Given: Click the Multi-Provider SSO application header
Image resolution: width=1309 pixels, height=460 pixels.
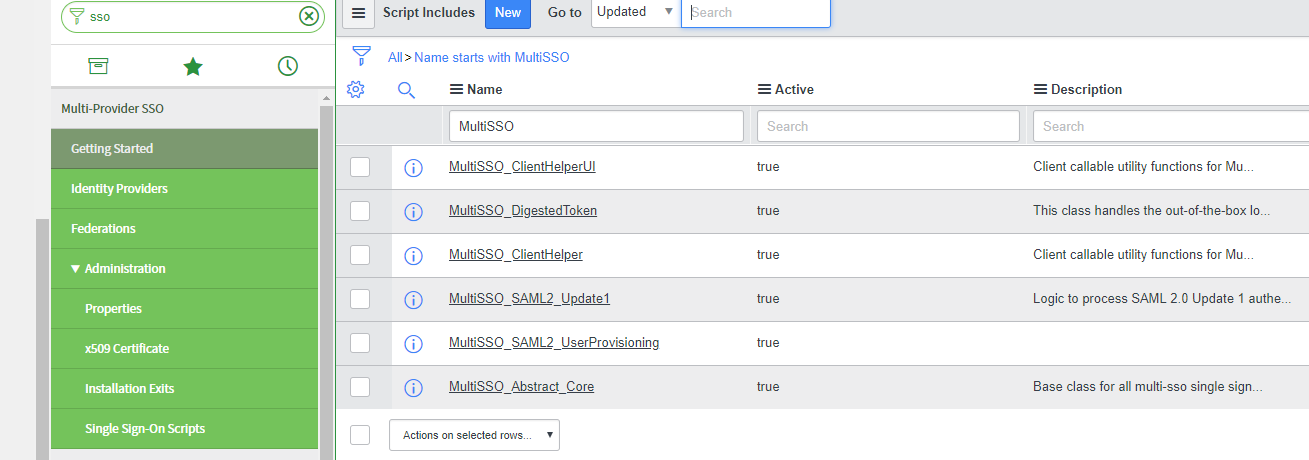Looking at the screenshot, I should click(112, 108).
